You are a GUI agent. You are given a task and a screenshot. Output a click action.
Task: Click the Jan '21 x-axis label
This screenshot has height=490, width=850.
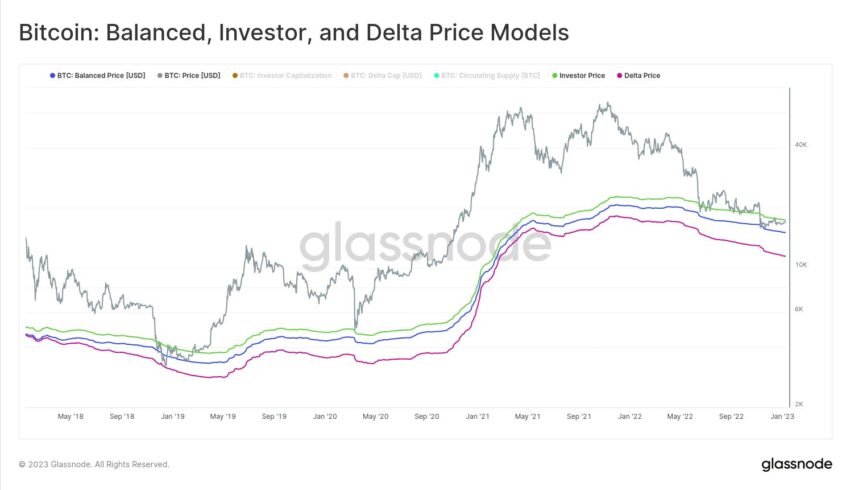point(477,416)
